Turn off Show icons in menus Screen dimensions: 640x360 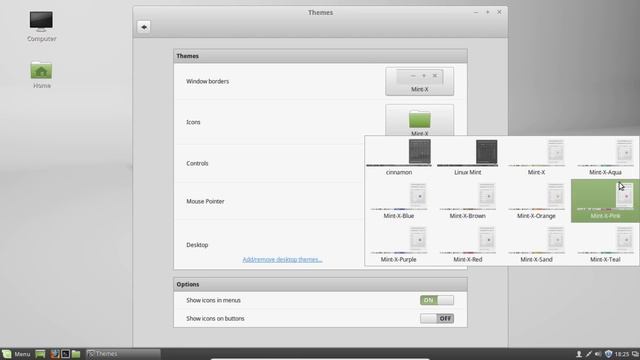coord(437,300)
